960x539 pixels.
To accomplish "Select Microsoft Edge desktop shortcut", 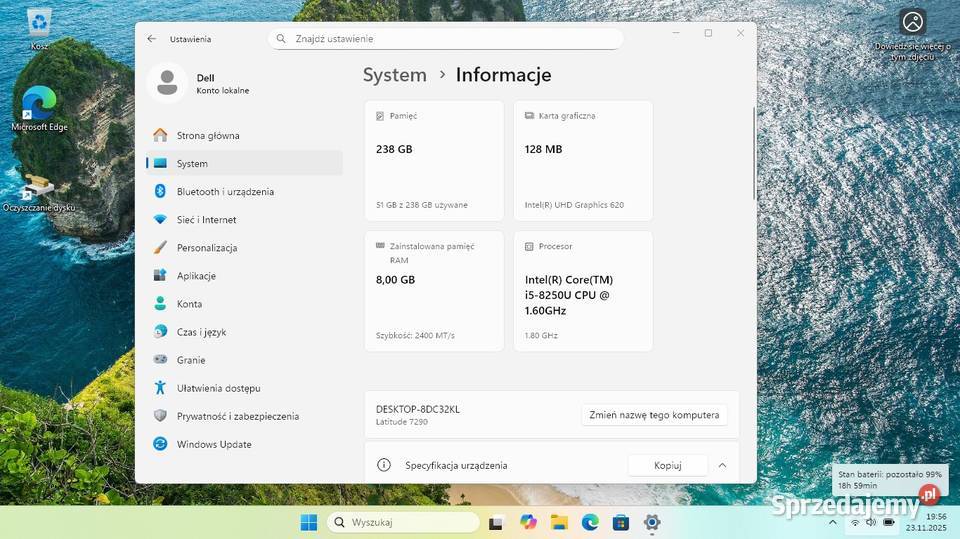I will coord(39,109).
